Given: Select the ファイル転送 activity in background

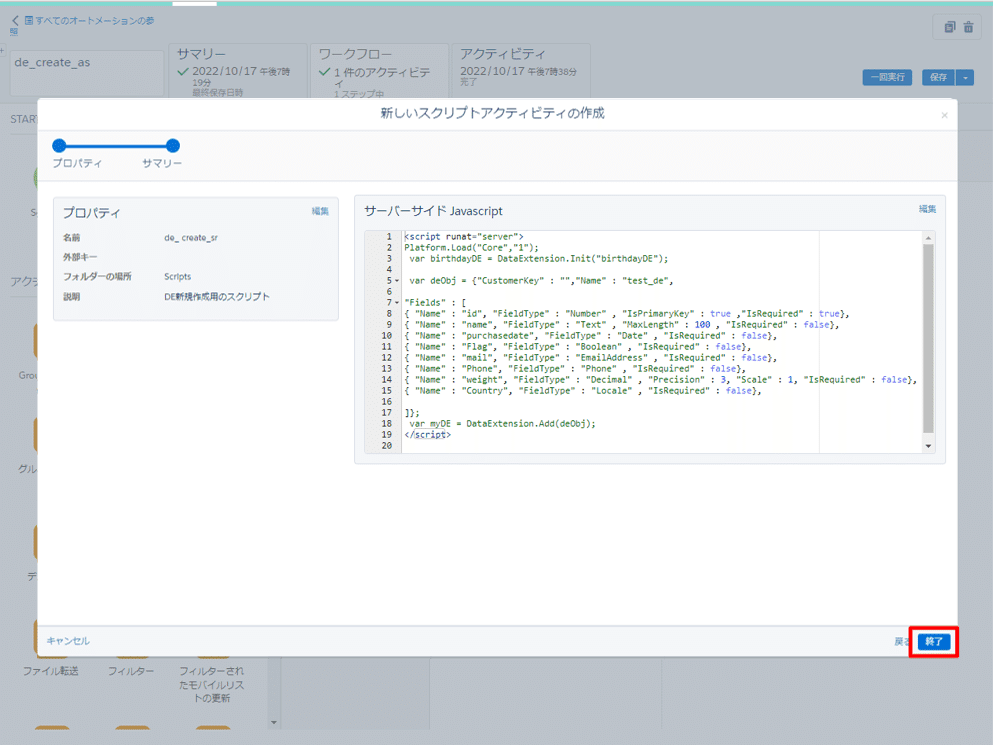Looking at the screenshot, I should (51, 671).
